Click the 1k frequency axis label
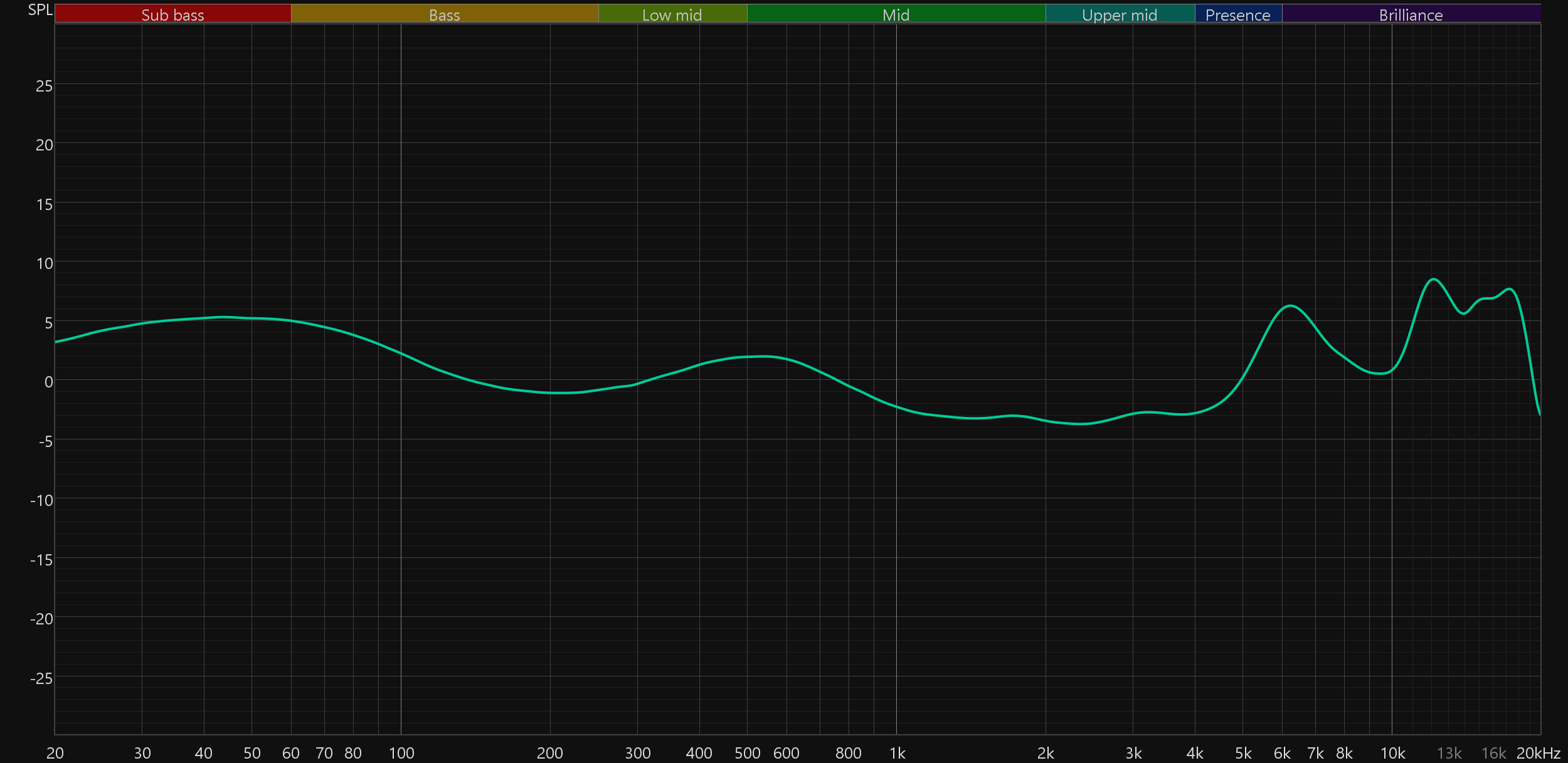 tap(897, 753)
